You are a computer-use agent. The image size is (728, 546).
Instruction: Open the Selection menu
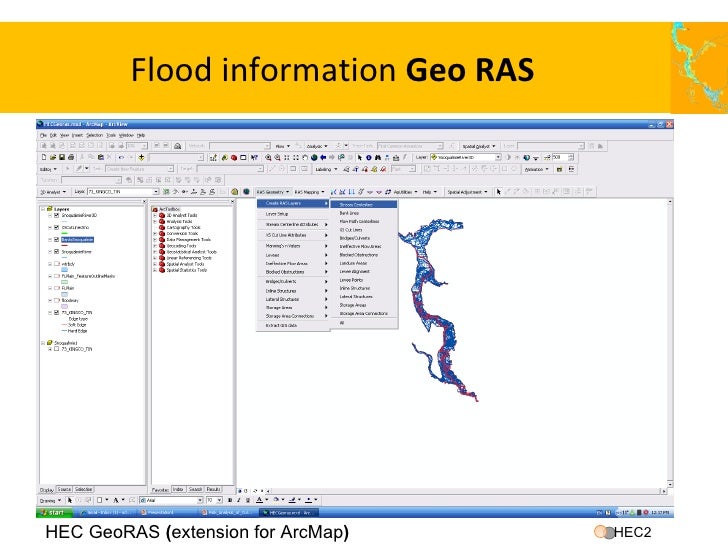point(94,135)
